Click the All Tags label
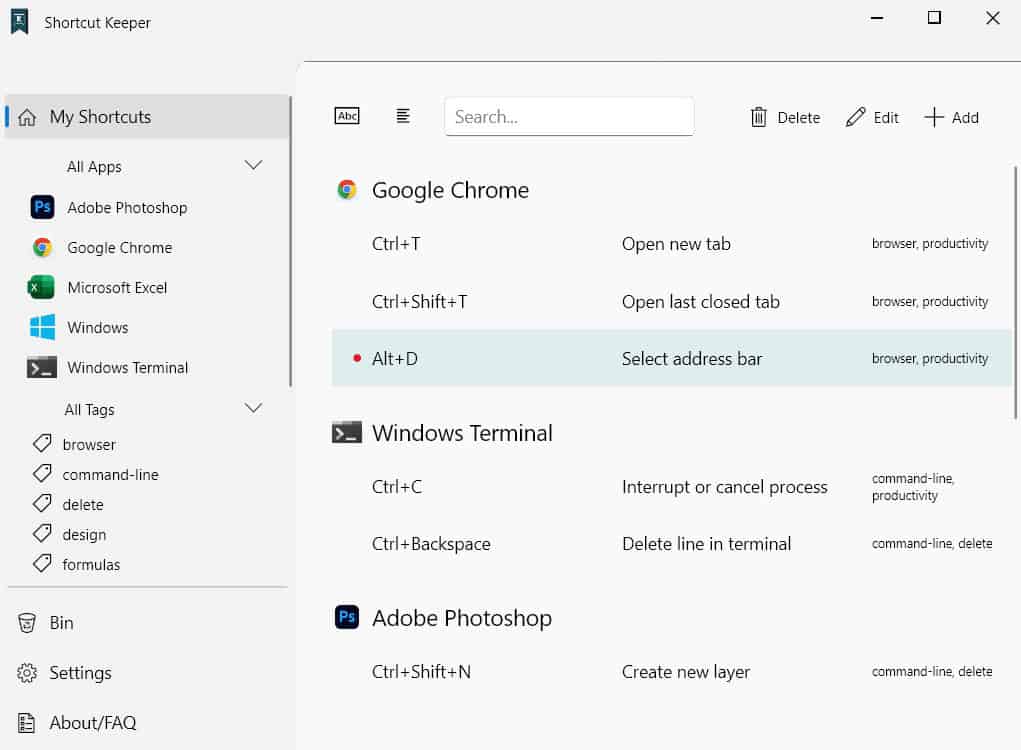This screenshot has height=750, width=1021. click(x=90, y=410)
